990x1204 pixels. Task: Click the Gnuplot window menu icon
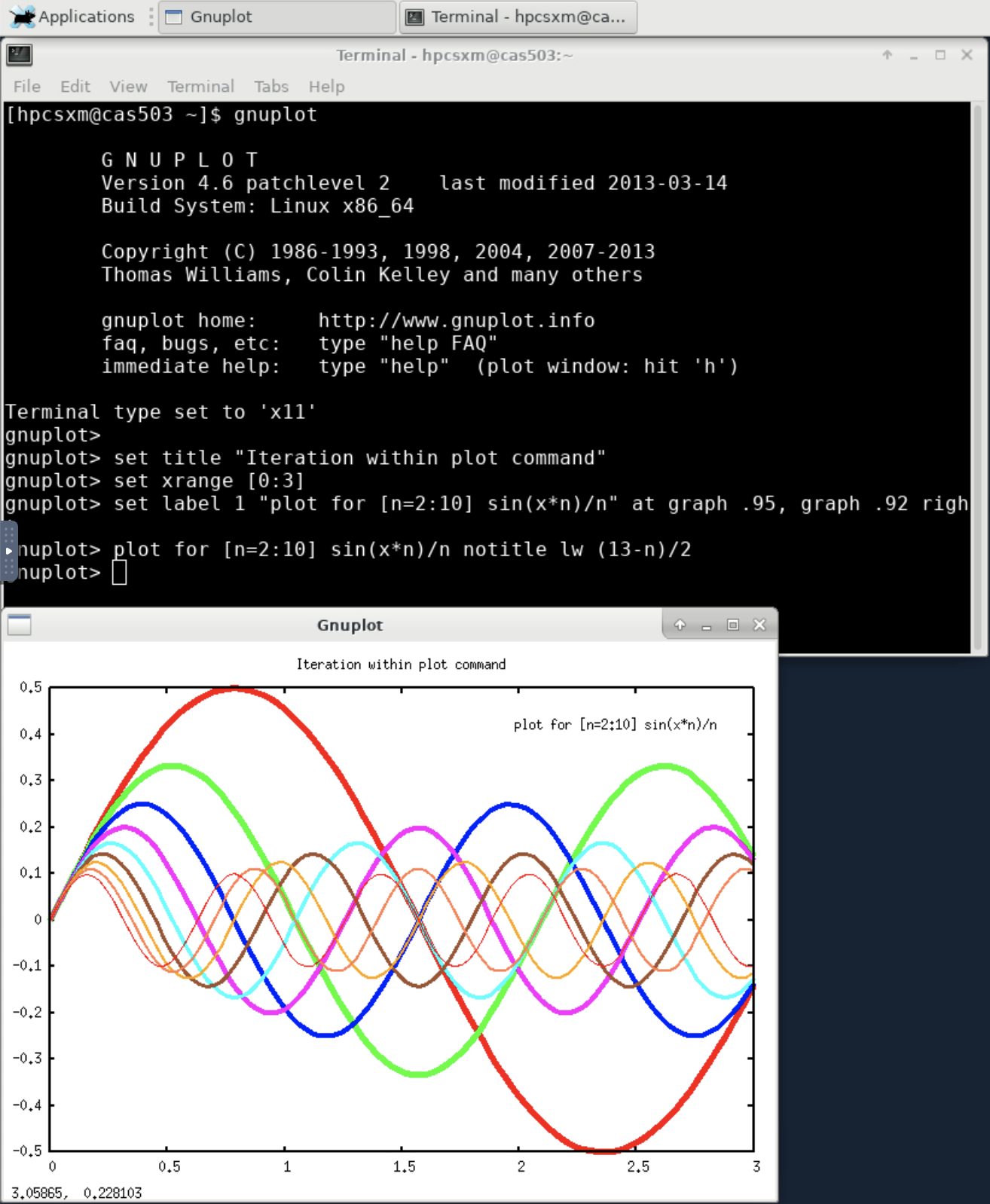point(19,625)
